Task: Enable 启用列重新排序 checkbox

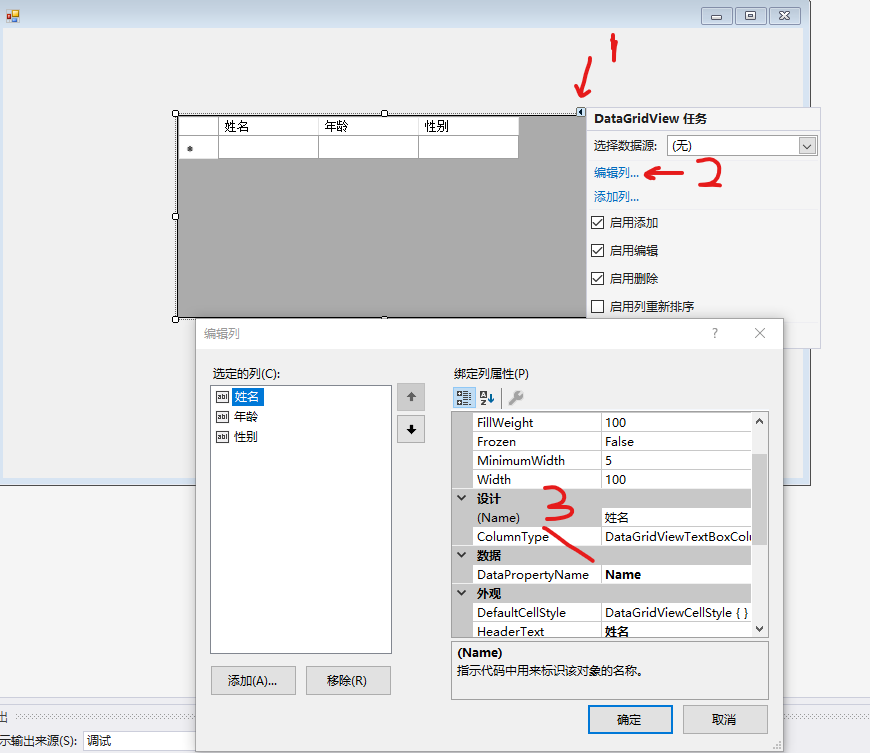Action: (x=597, y=306)
